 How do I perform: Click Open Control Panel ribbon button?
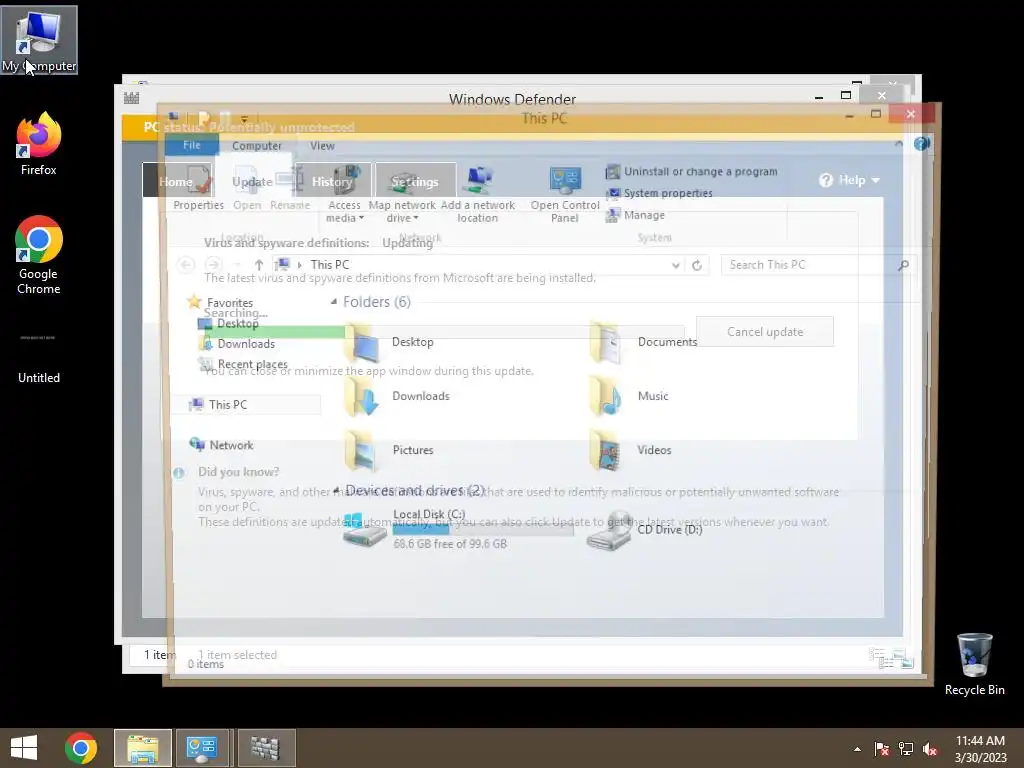click(x=565, y=194)
